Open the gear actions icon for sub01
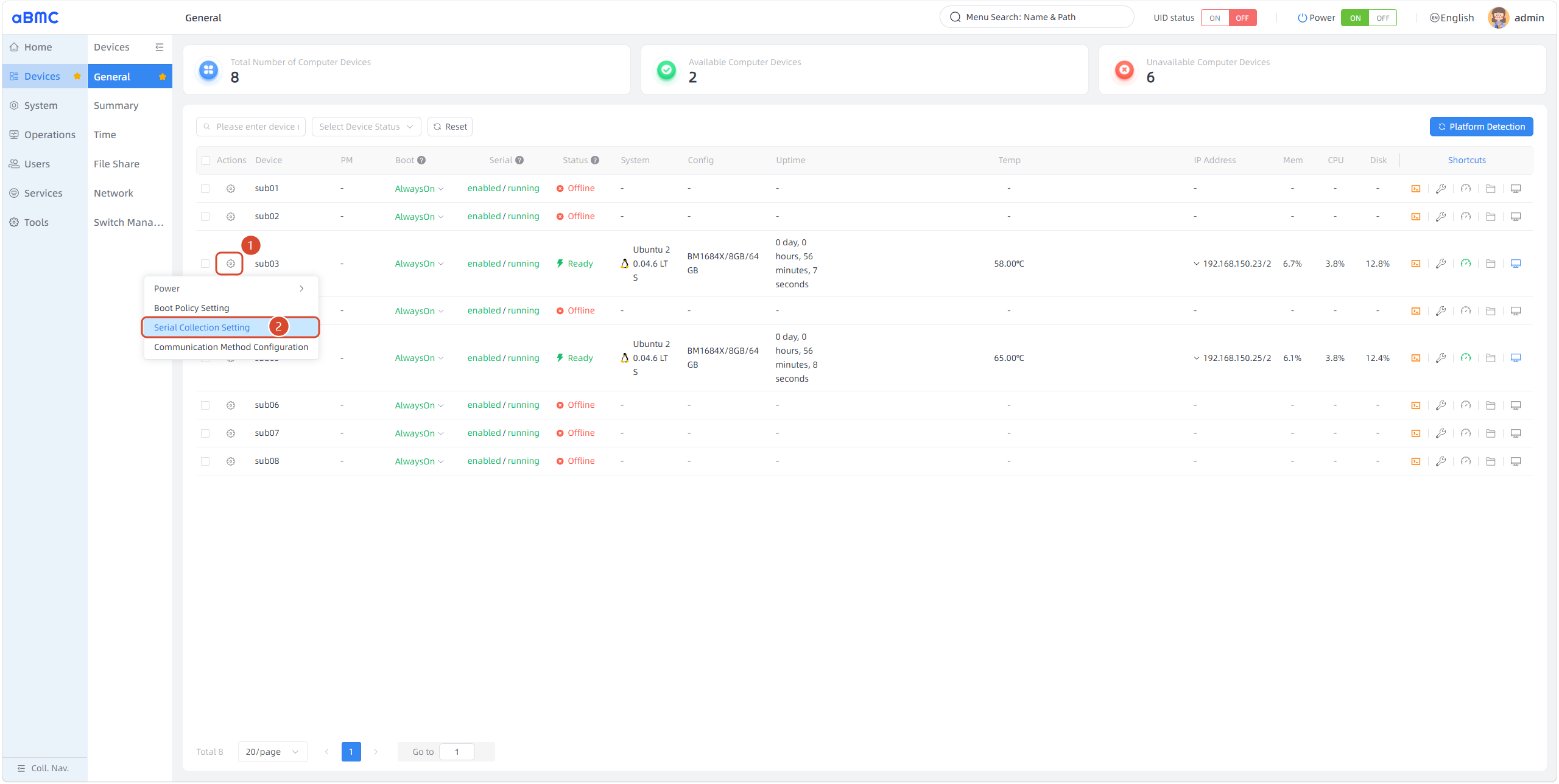The width and height of the screenshot is (1559, 784). coord(231,189)
